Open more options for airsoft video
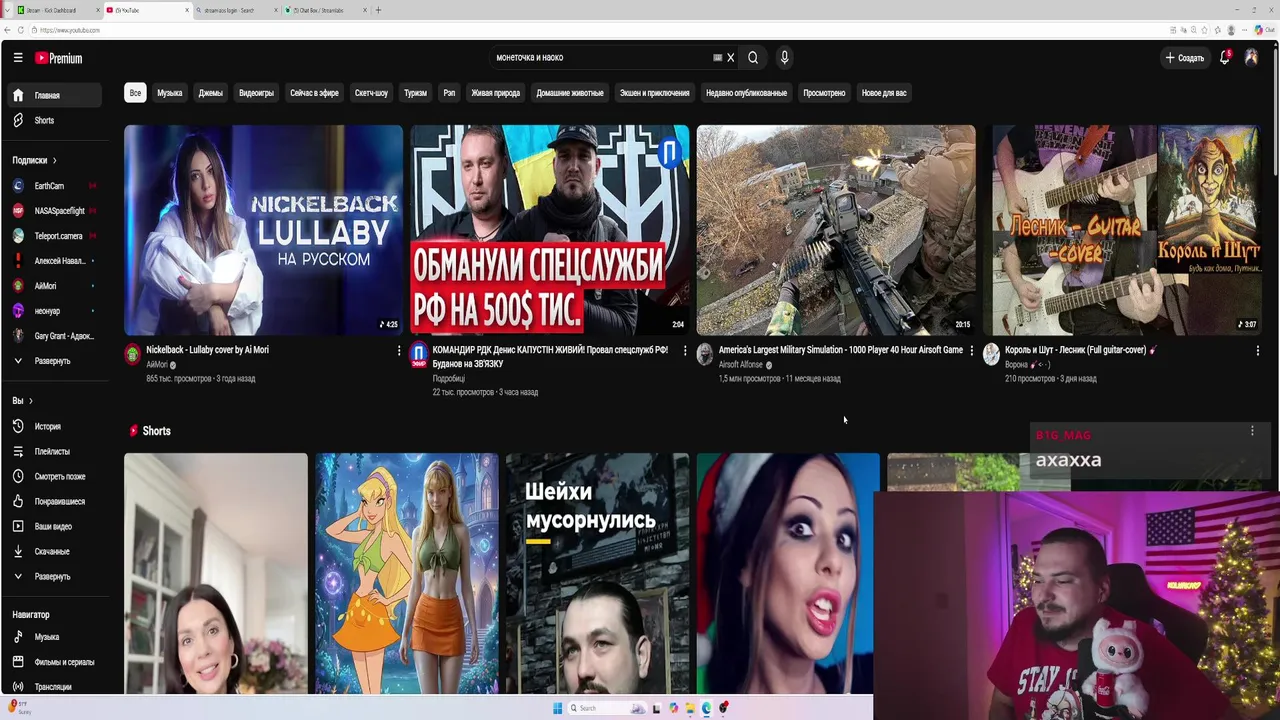The image size is (1280, 720). point(971,351)
